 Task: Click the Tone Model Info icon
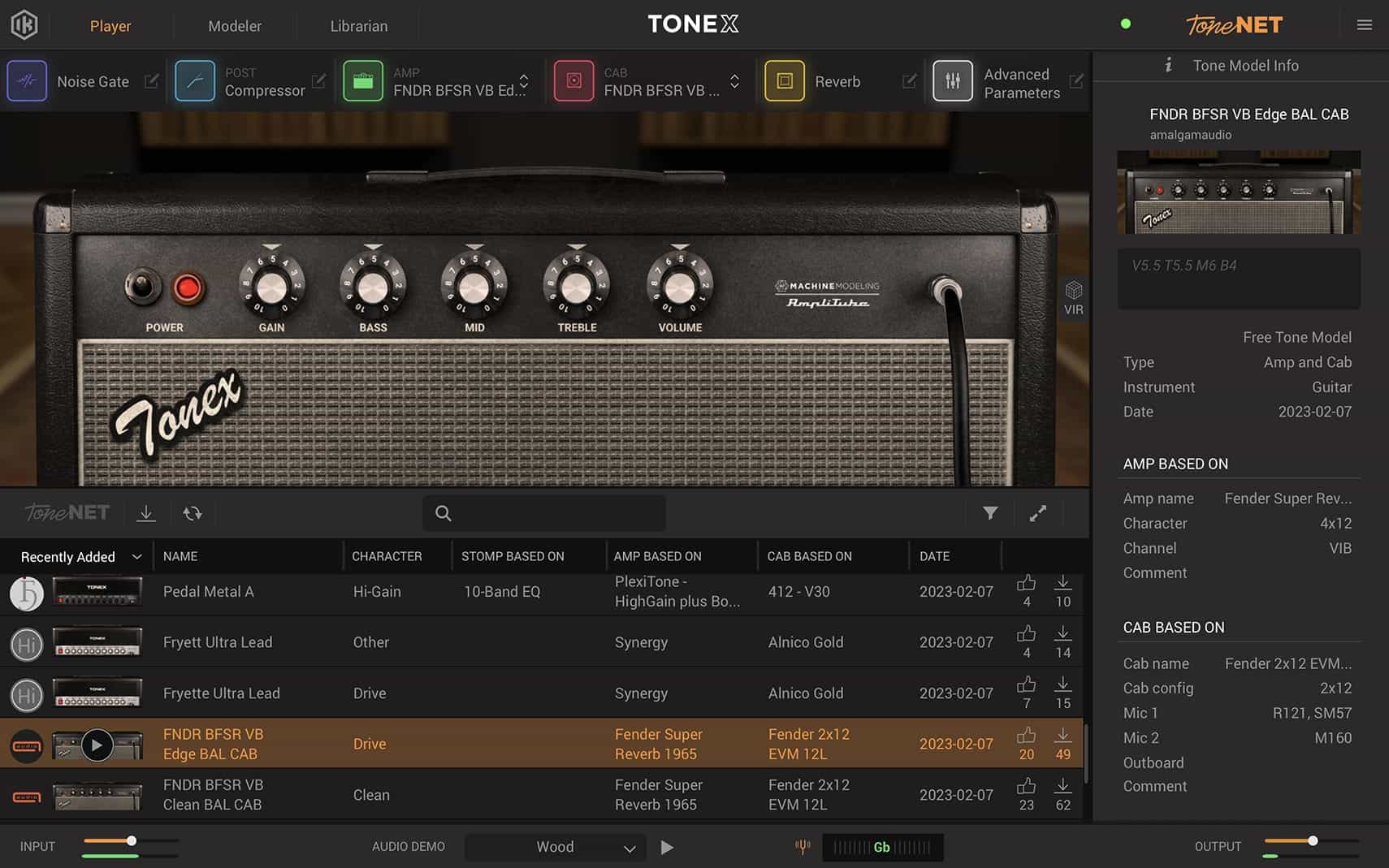(x=1169, y=65)
